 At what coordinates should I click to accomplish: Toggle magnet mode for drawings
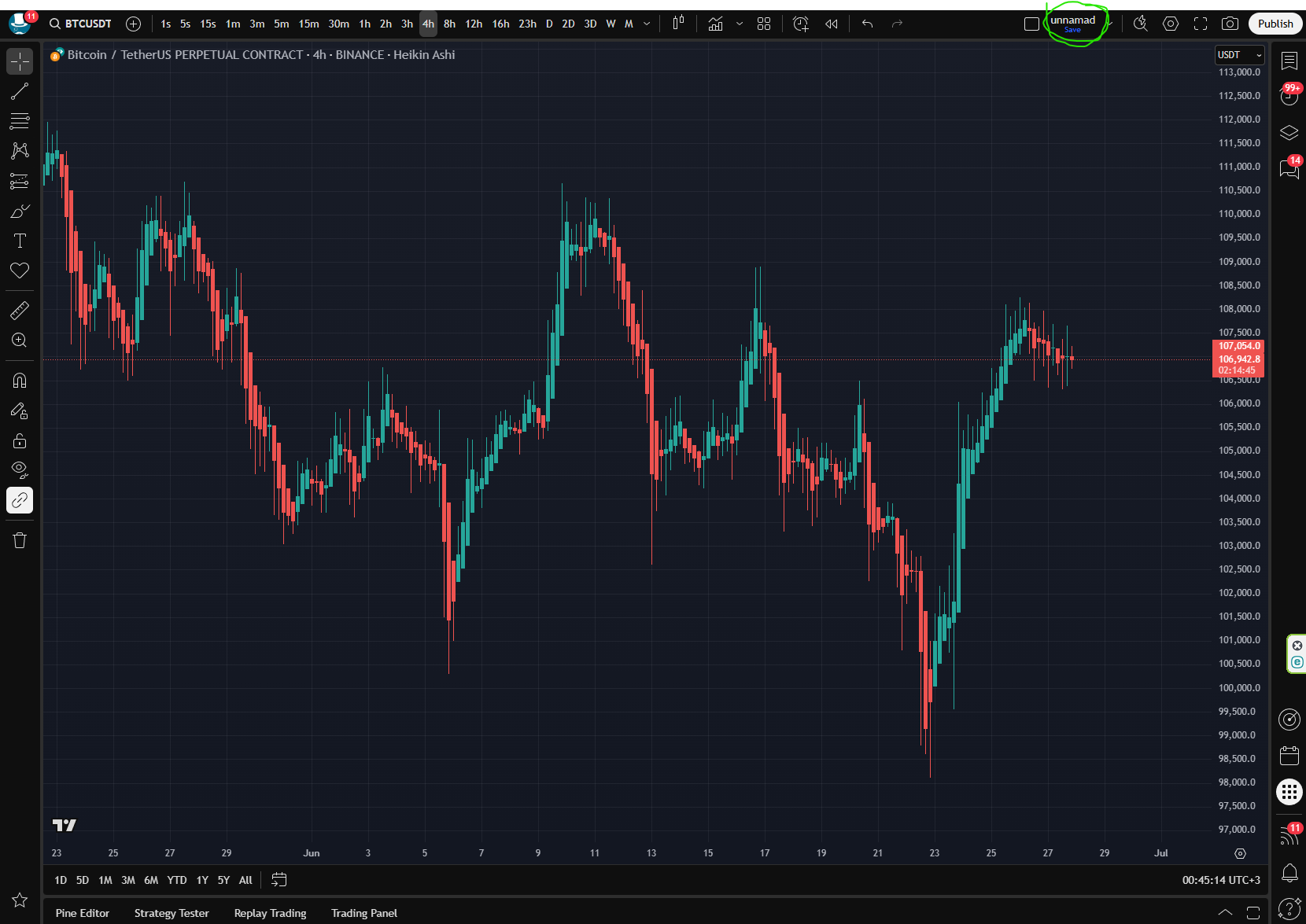point(20,381)
